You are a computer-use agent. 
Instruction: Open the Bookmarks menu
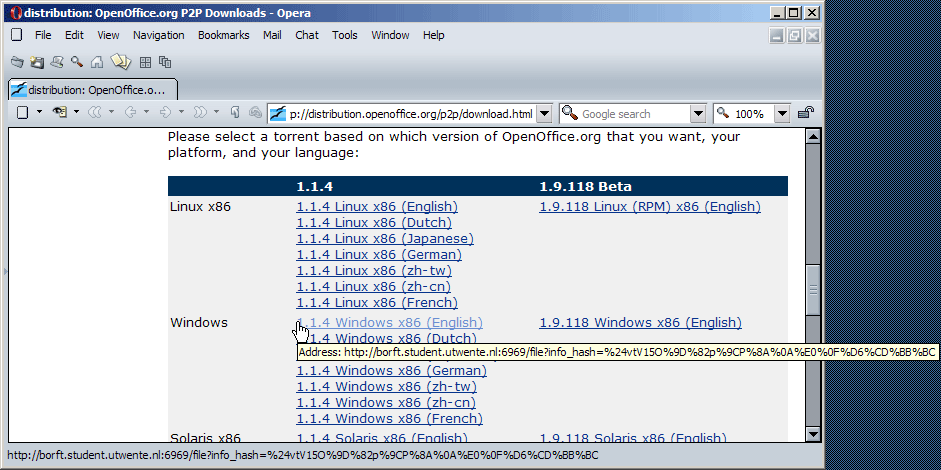click(224, 35)
